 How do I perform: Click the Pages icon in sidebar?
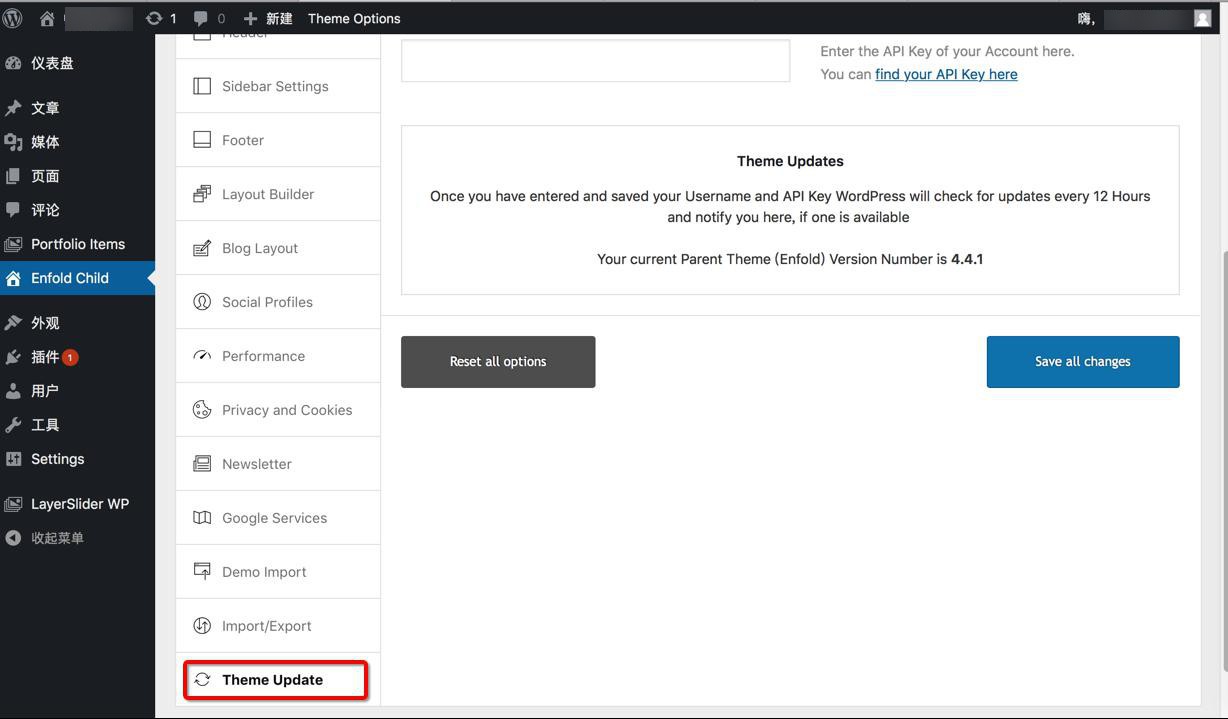point(13,176)
